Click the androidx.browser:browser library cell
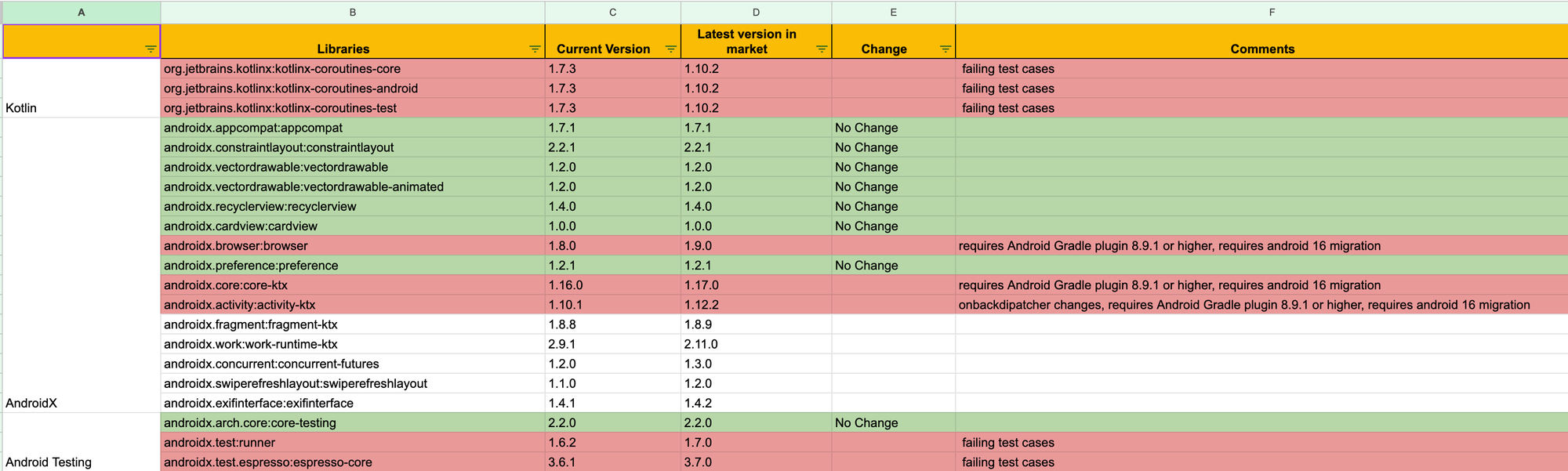 pos(353,246)
